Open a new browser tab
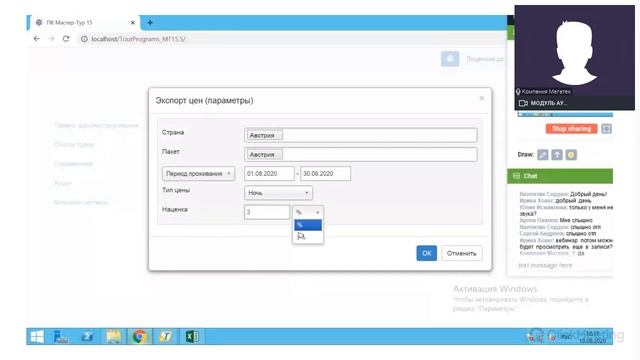 pyautogui.click(x=150, y=23)
